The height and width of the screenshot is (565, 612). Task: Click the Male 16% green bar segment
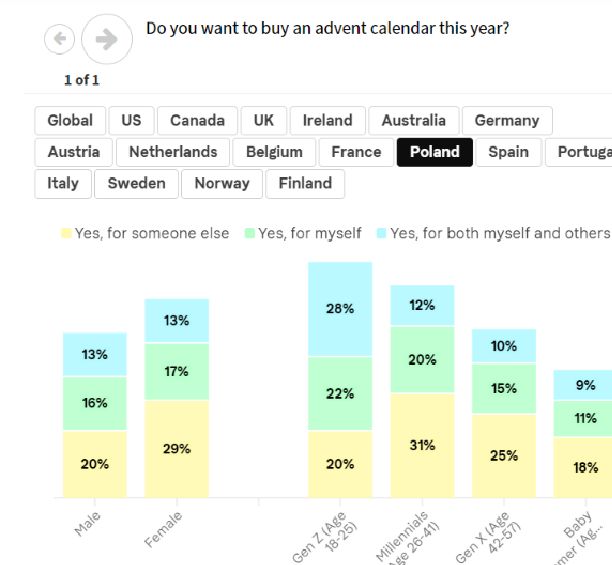point(95,403)
